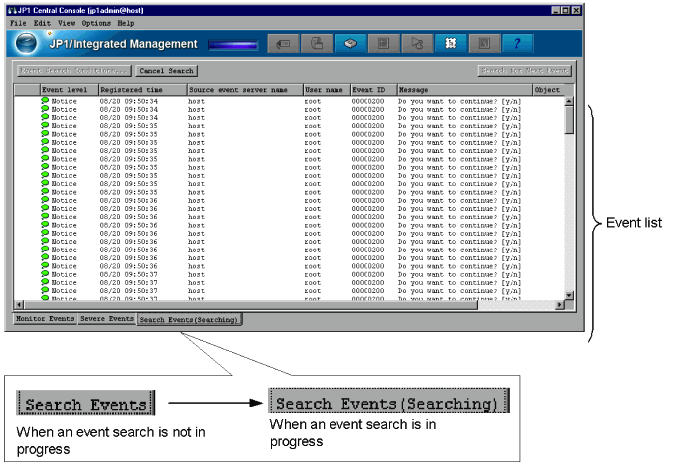This screenshot has width=676, height=464.
Task: Select the Search Events(Searching) tab
Action: 189,320
